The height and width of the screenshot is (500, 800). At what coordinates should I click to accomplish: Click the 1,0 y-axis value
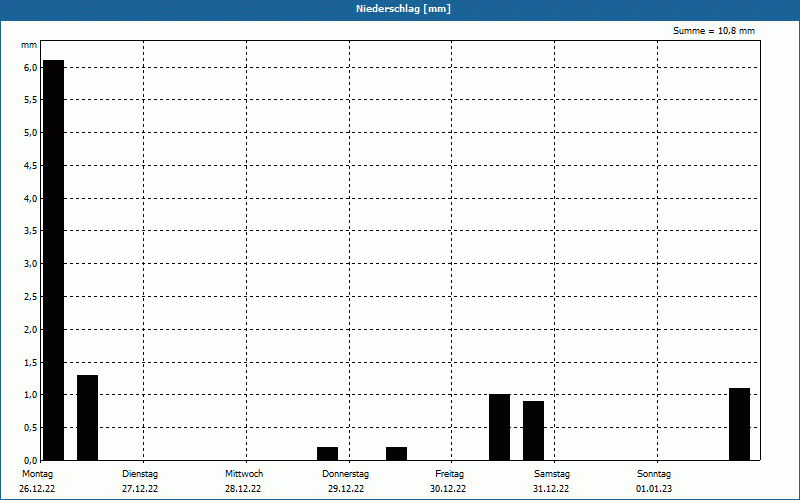pyautogui.click(x=31, y=395)
